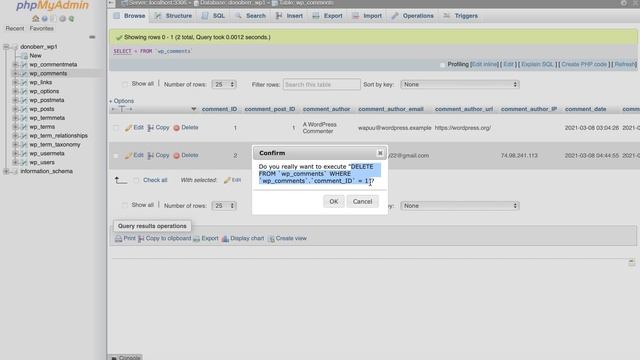The height and width of the screenshot is (360, 640).
Task: Expand the + Options link above table
Action: (x=122, y=101)
